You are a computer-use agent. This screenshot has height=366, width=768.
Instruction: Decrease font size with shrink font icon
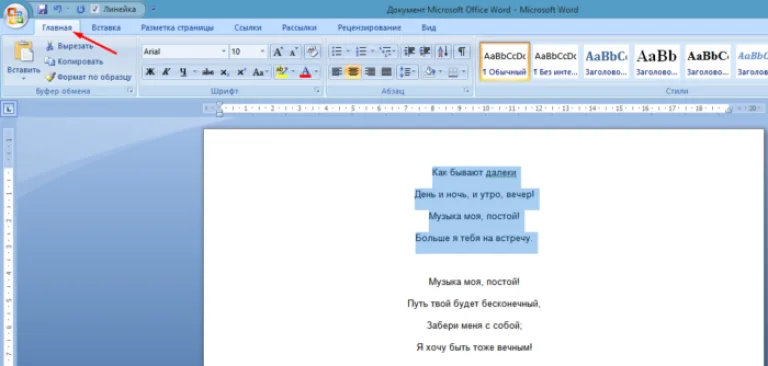293,51
